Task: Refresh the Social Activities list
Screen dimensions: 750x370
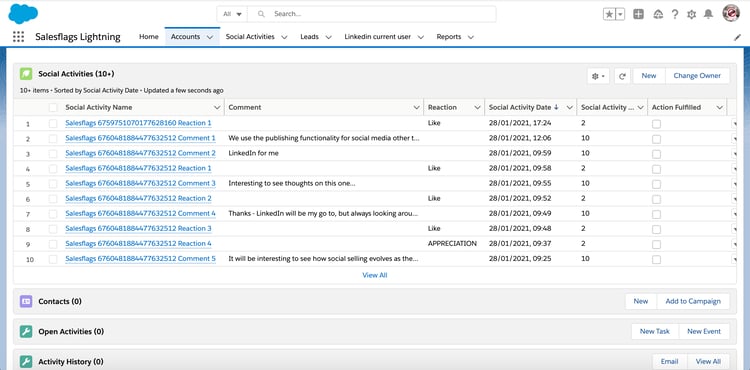Action: (622, 76)
